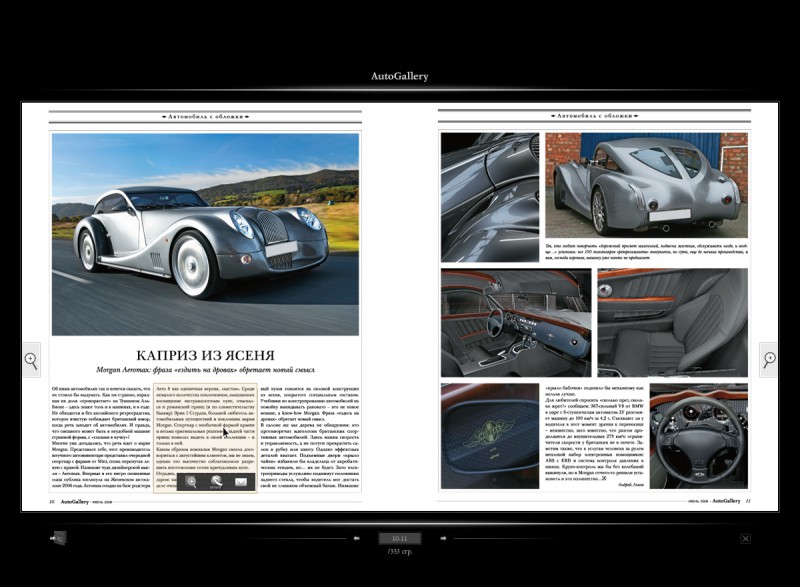
Task: Click the page slider line right of the arrows
Action: [505, 538]
